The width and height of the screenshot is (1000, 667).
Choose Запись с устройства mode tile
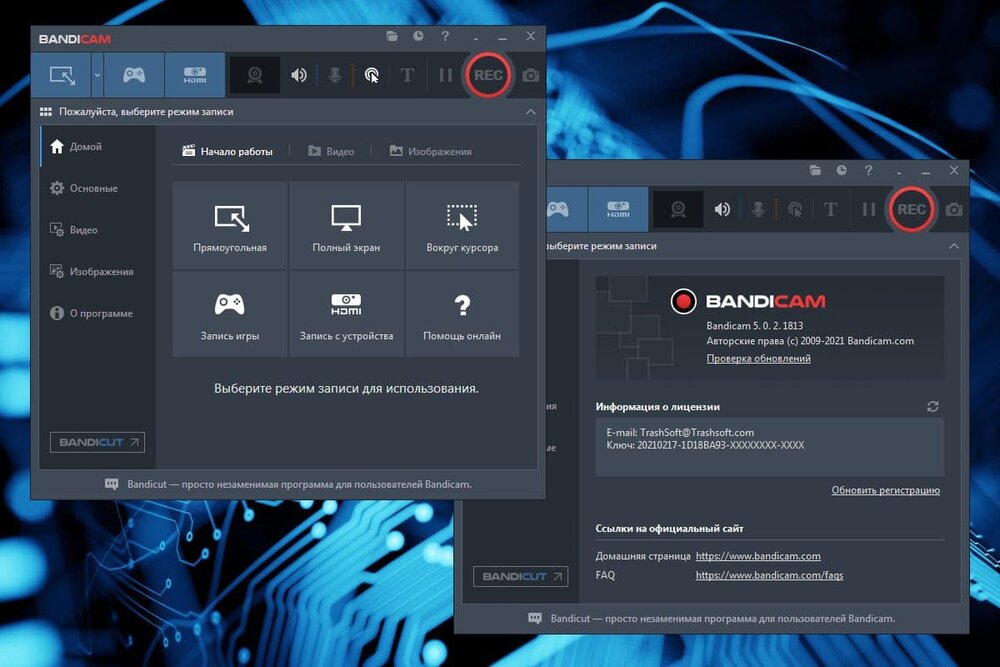click(x=346, y=314)
